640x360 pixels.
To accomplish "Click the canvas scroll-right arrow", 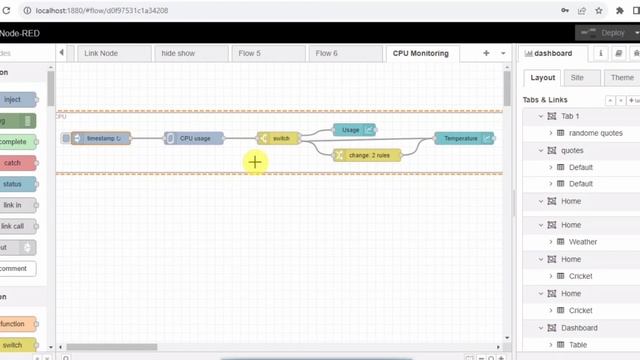I will [x=498, y=347].
